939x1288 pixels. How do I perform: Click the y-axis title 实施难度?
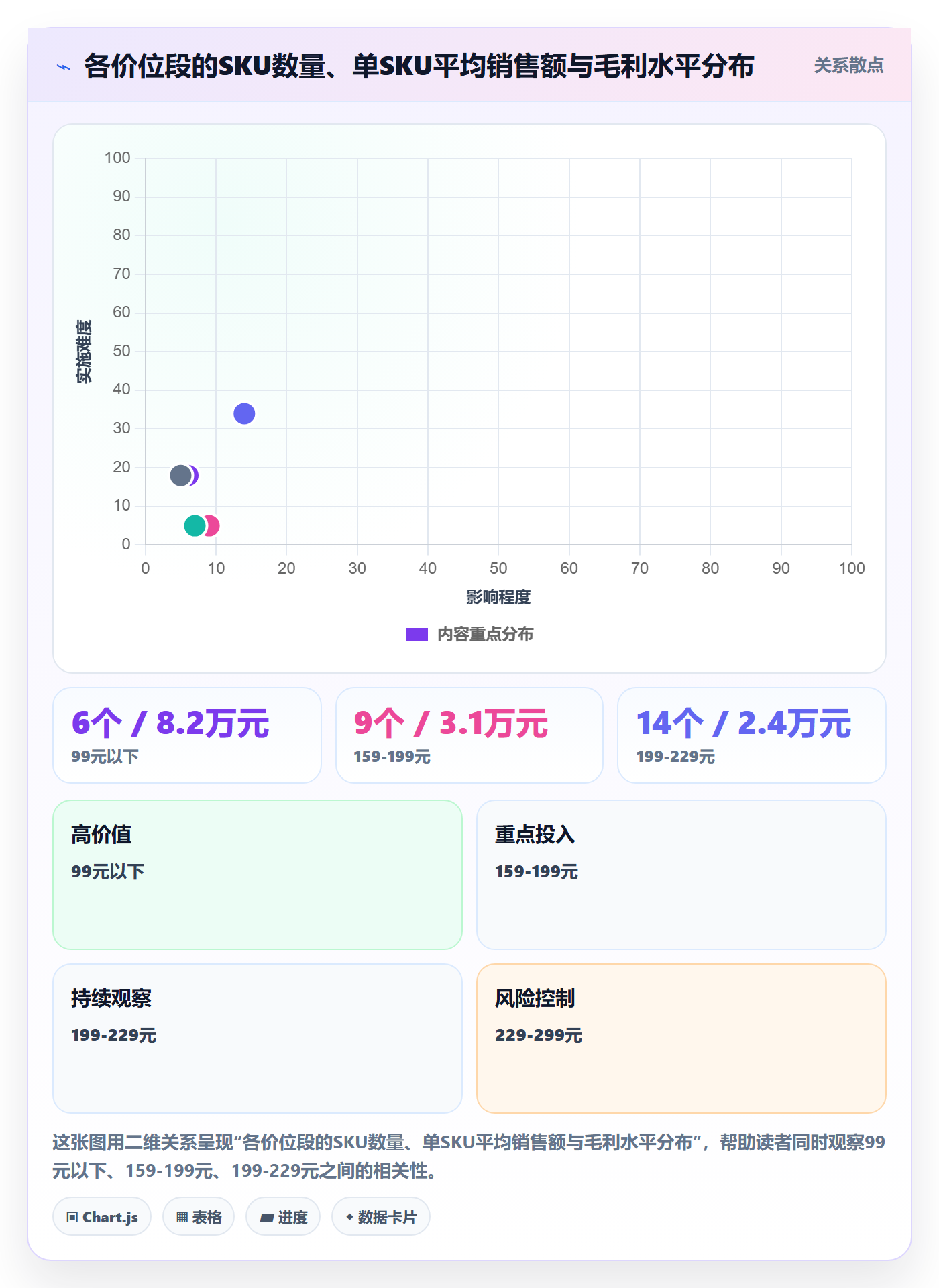coord(84,352)
